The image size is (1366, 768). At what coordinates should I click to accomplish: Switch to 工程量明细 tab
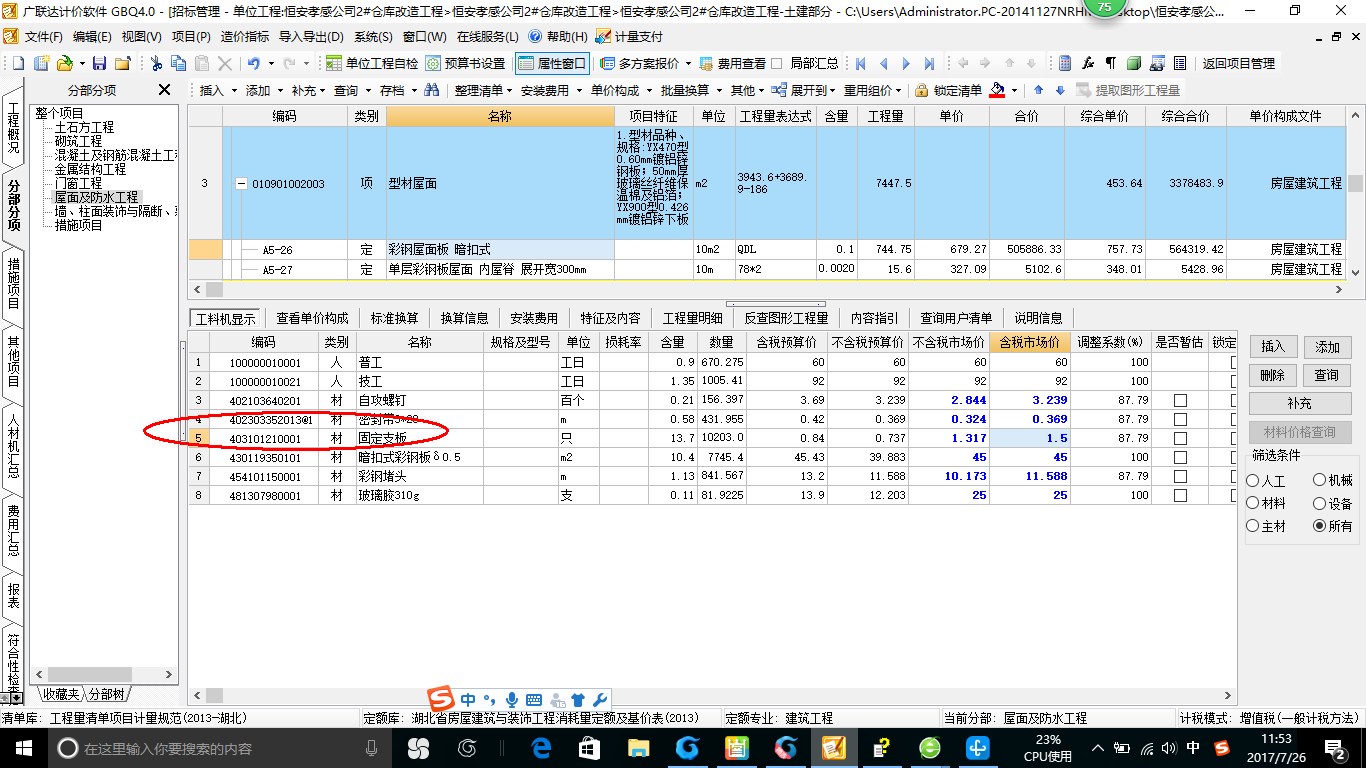click(692, 318)
